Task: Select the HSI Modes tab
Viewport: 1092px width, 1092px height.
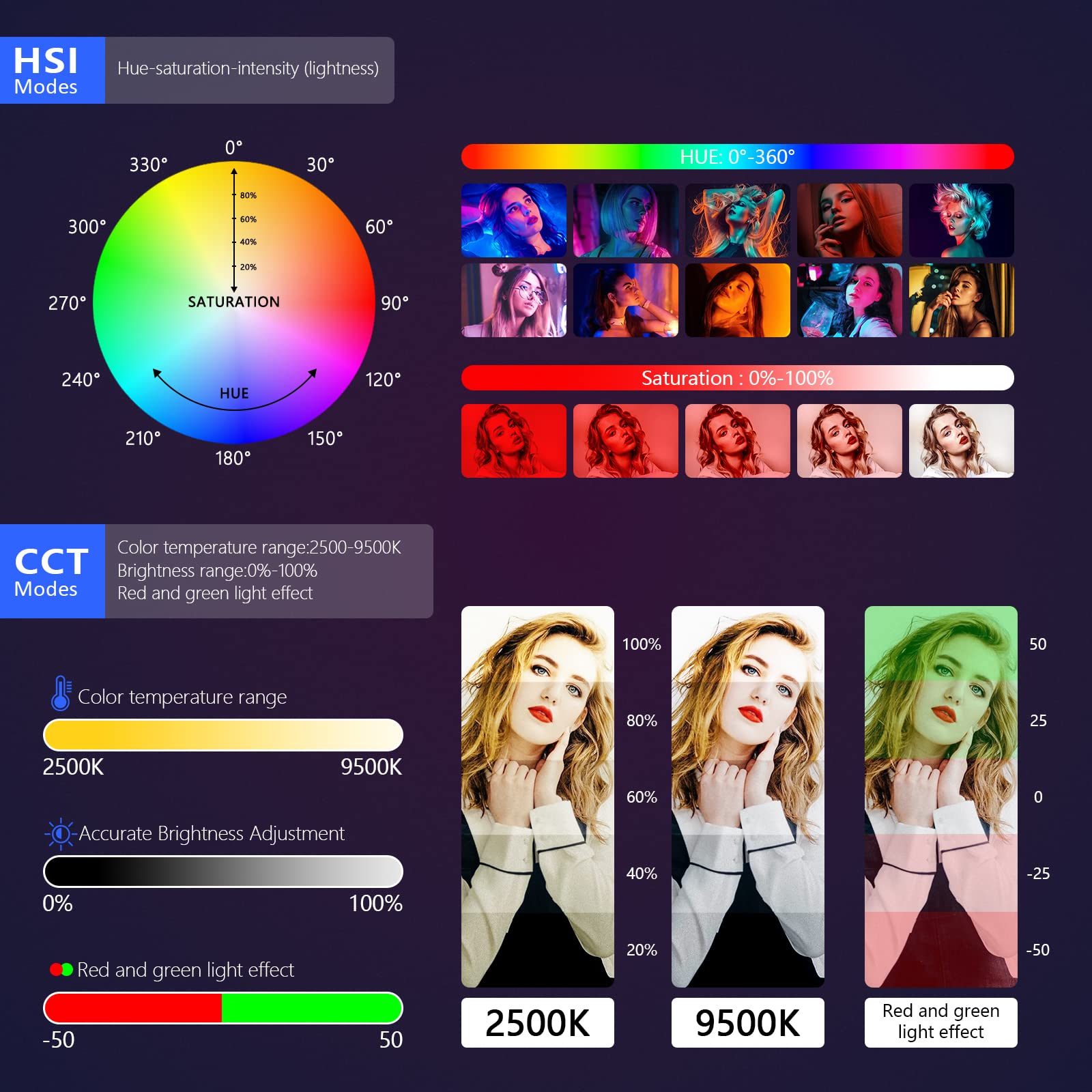Action: pyautogui.click(x=51, y=70)
